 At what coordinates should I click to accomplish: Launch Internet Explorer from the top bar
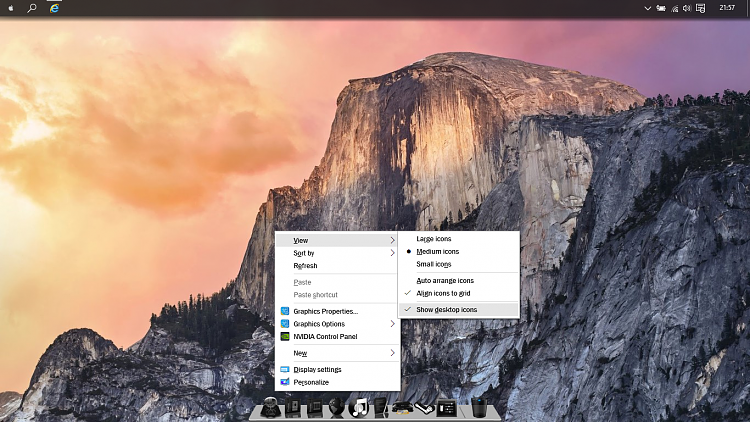pyautogui.click(x=54, y=8)
